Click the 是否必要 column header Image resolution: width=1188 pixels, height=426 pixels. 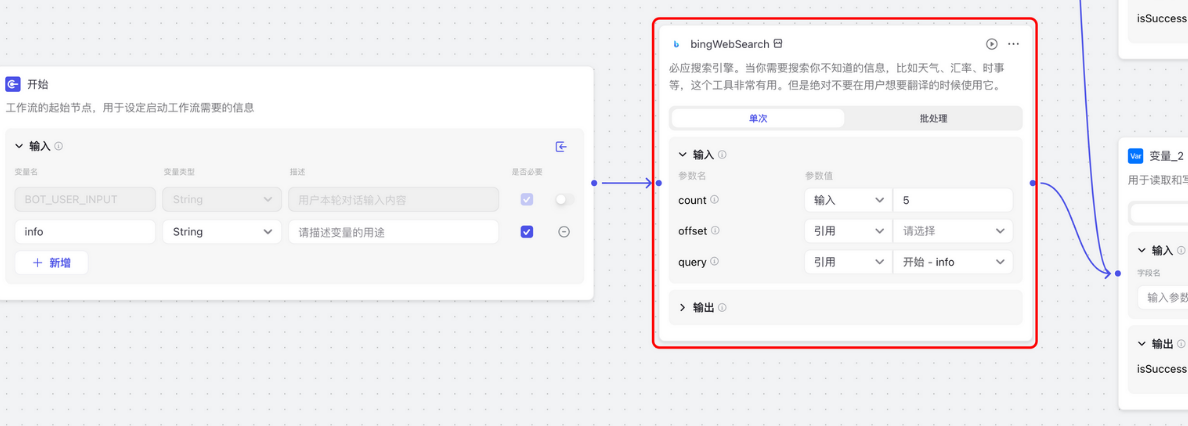tap(527, 172)
